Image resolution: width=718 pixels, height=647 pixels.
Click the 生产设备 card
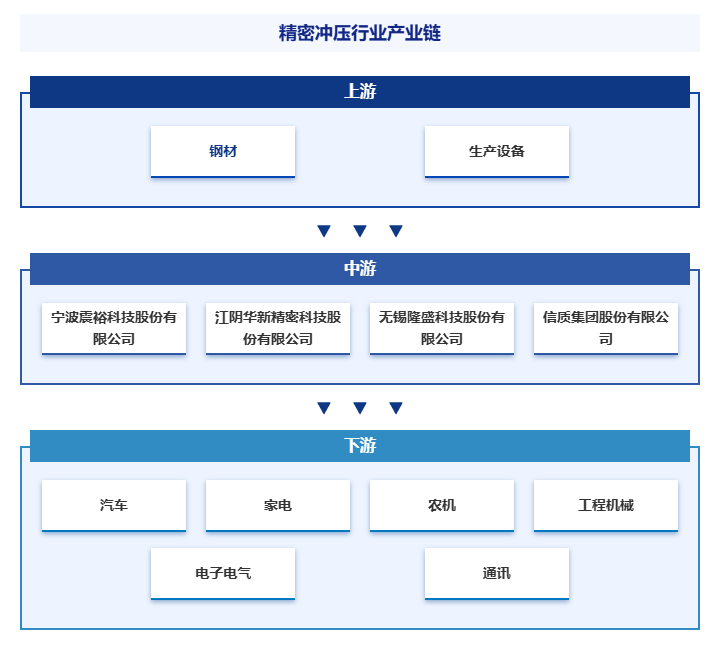coord(496,151)
